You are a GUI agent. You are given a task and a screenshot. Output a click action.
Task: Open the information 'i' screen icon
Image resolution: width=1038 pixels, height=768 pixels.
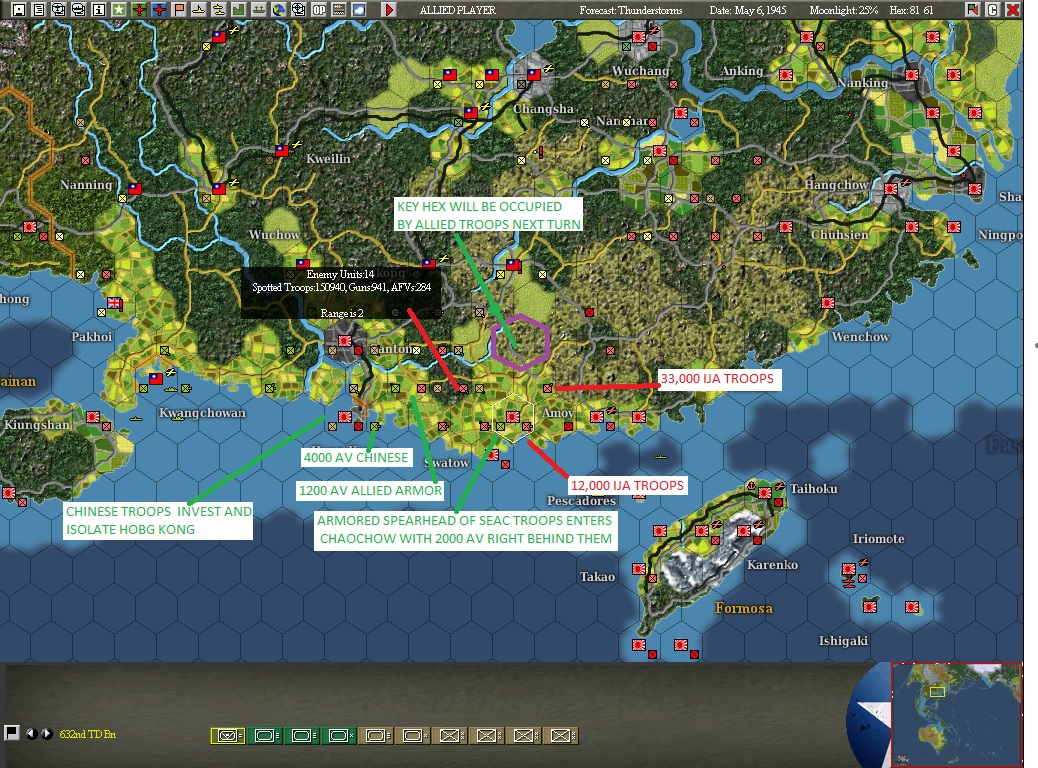[99, 9]
